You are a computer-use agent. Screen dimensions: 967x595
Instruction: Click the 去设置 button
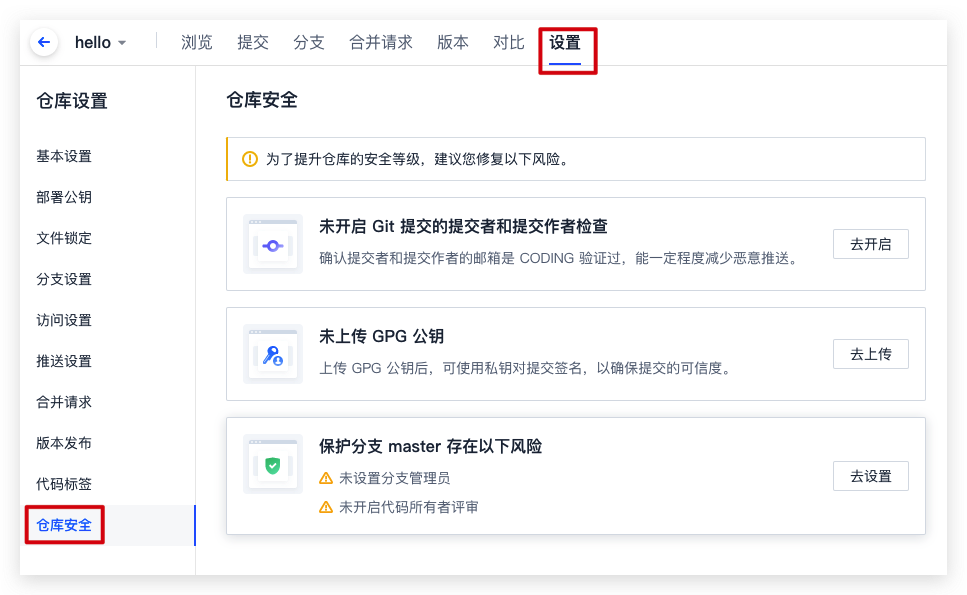[870, 476]
